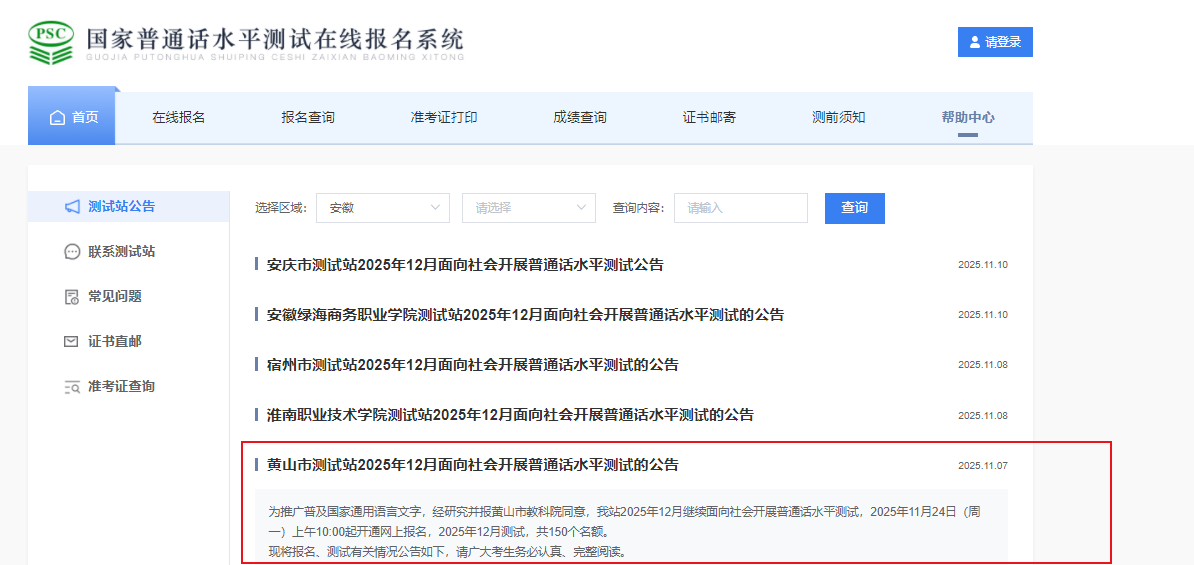Click the envelope icon beside 证书直邮
This screenshot has height=565, width=1194.
72,342
